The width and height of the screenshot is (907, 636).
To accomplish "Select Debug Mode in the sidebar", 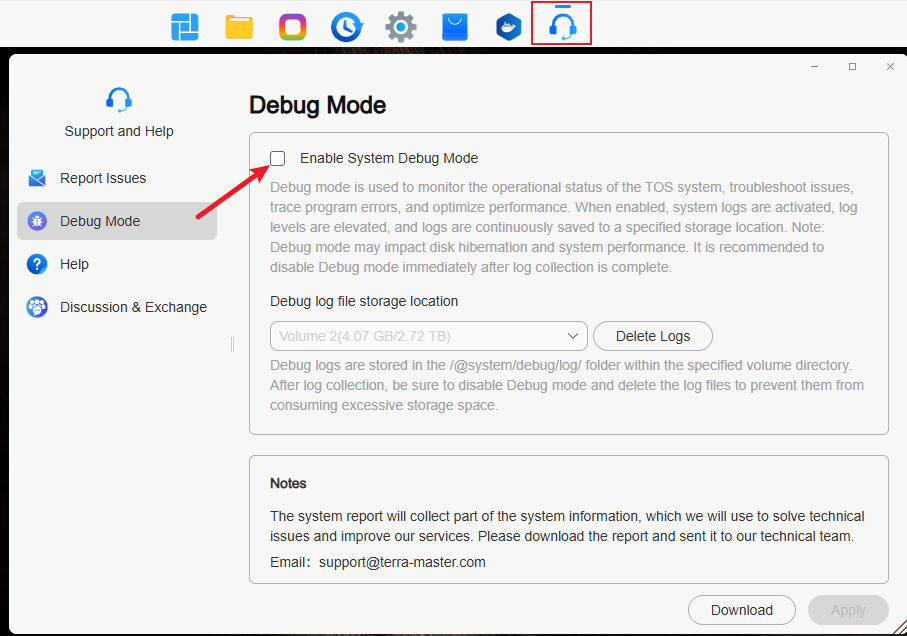I will pyautogui.click(x=117, y=221).
